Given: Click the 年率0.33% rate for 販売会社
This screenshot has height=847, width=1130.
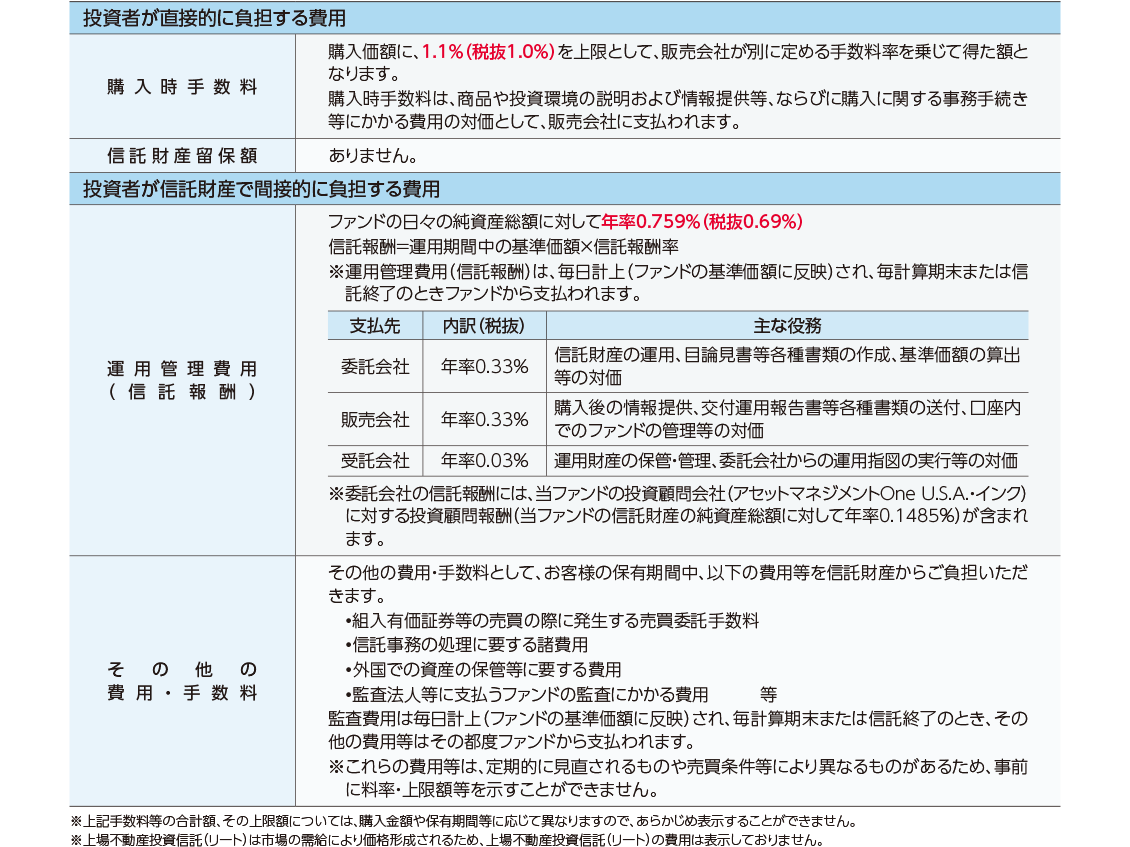Looking at the screenshot, I should (x=484, y=420).
